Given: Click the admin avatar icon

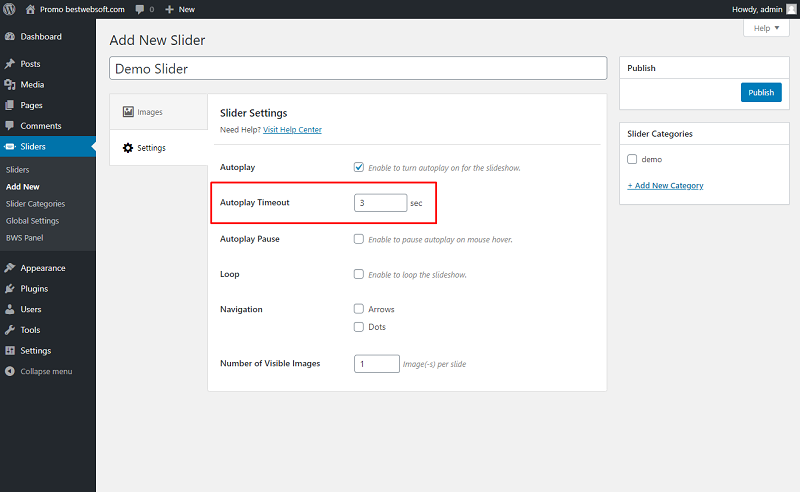Looking at the screenshot, I should (x=791, y=9).
